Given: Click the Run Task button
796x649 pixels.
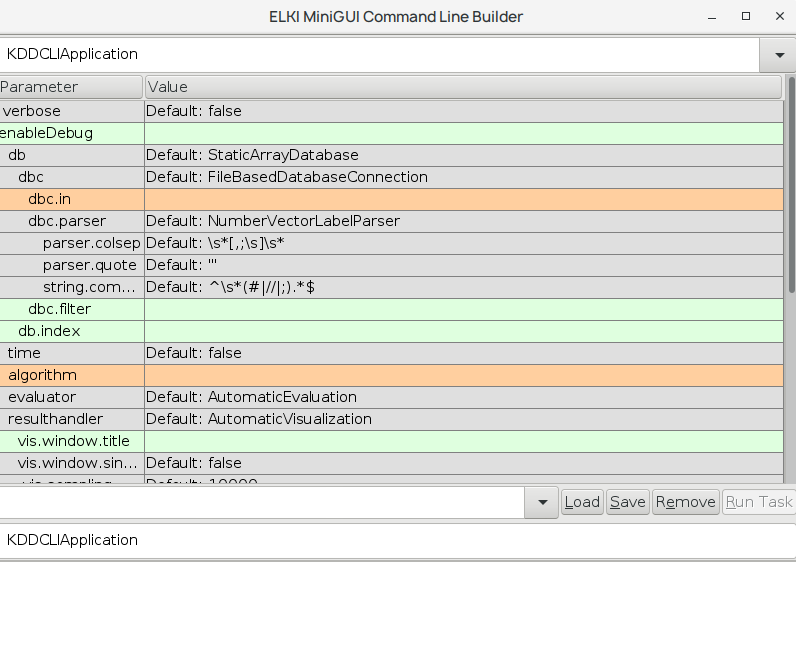Looking at the screenshot, I should click(x=758, y=502).
